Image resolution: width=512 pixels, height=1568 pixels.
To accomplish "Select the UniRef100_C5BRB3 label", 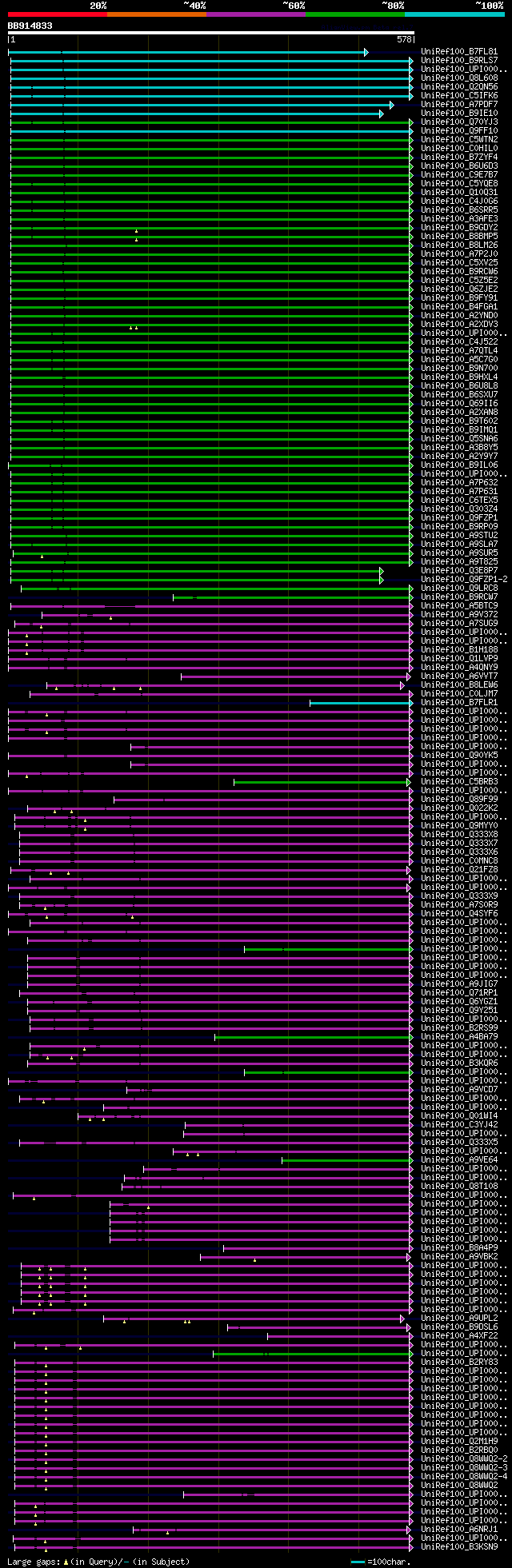I will pyautogui.click(x=459, y=782).
